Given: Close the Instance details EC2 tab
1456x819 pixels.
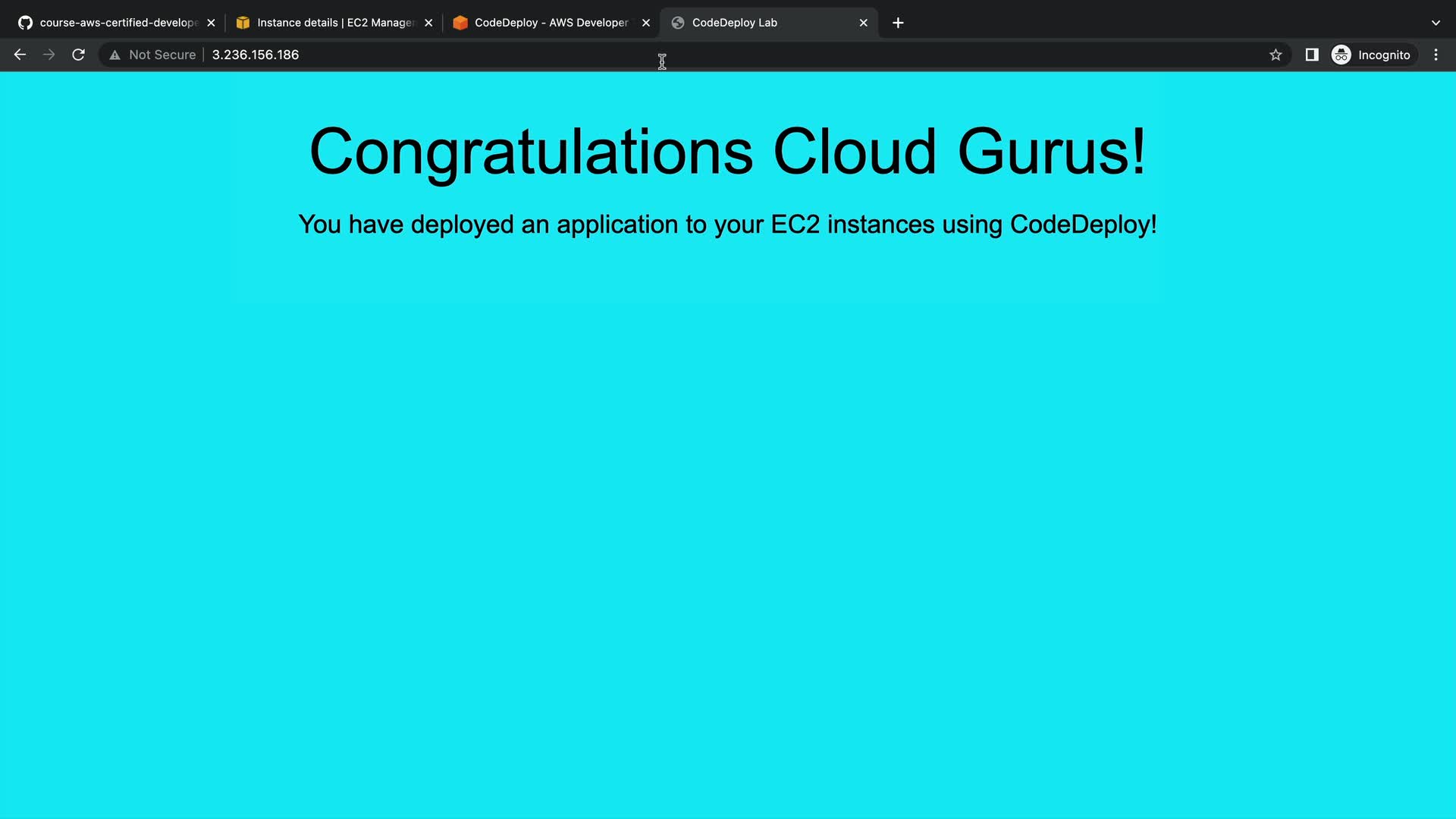Looking at the screenshot, I should pos(428,23).
